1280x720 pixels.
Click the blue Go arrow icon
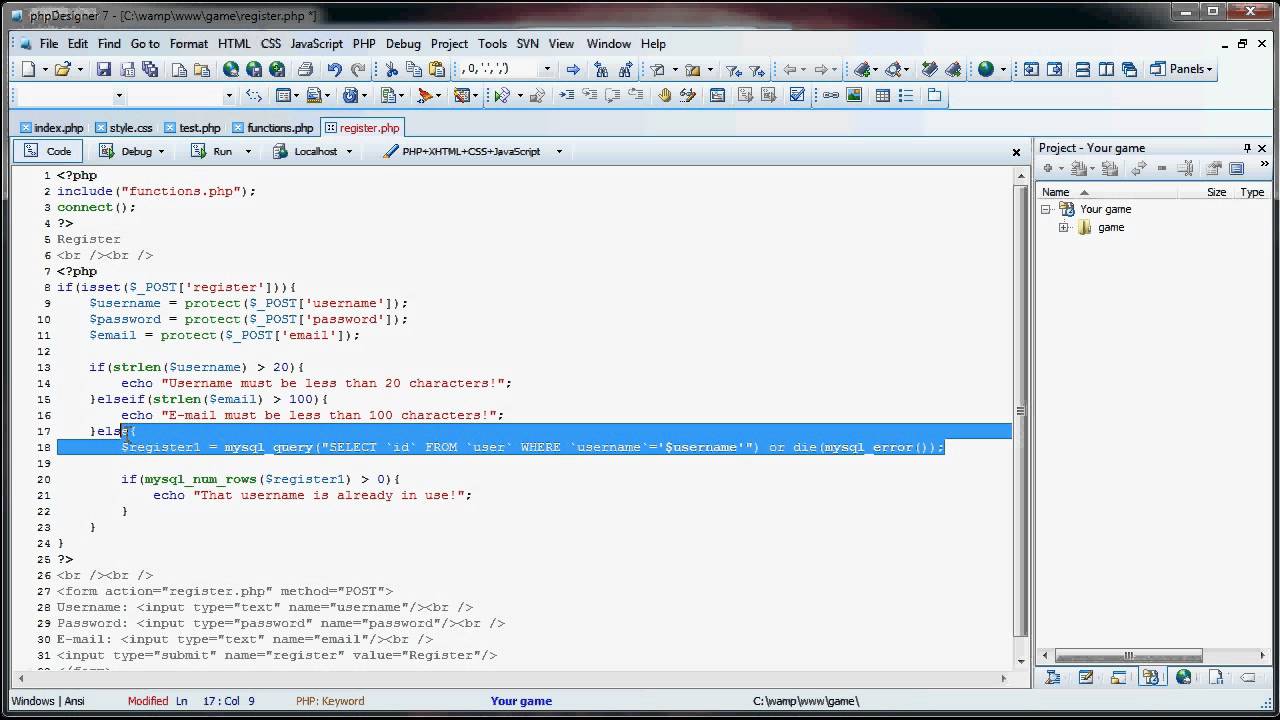(x=573, y=69)
